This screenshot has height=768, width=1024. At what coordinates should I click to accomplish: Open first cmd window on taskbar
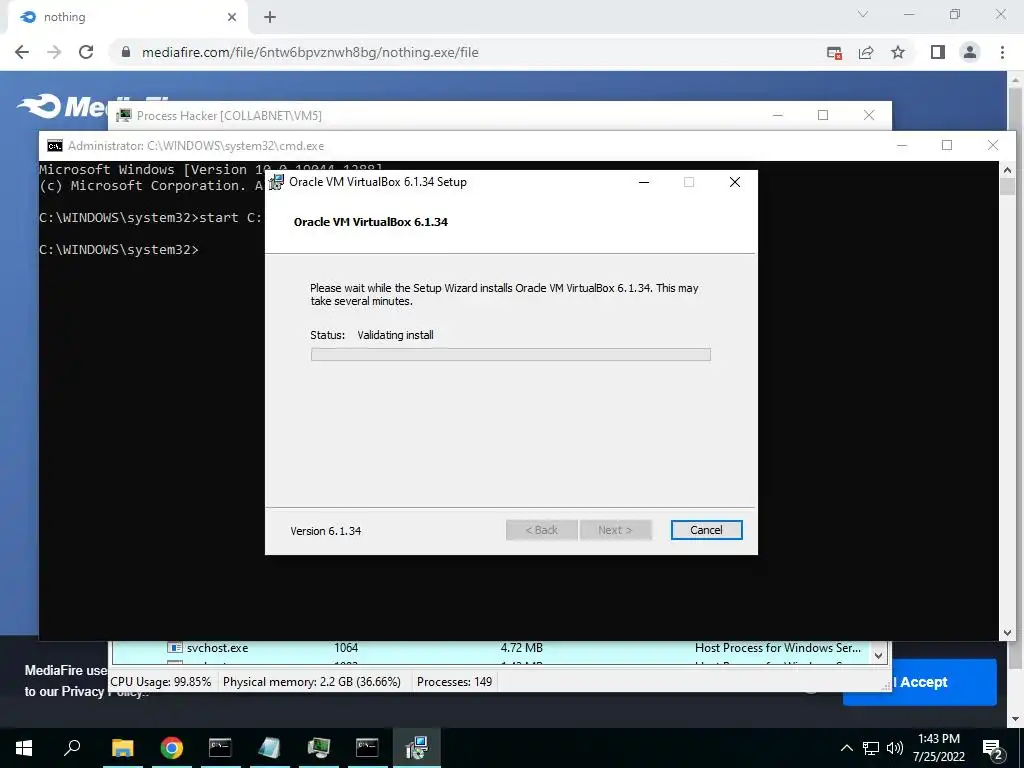[220, 748]
